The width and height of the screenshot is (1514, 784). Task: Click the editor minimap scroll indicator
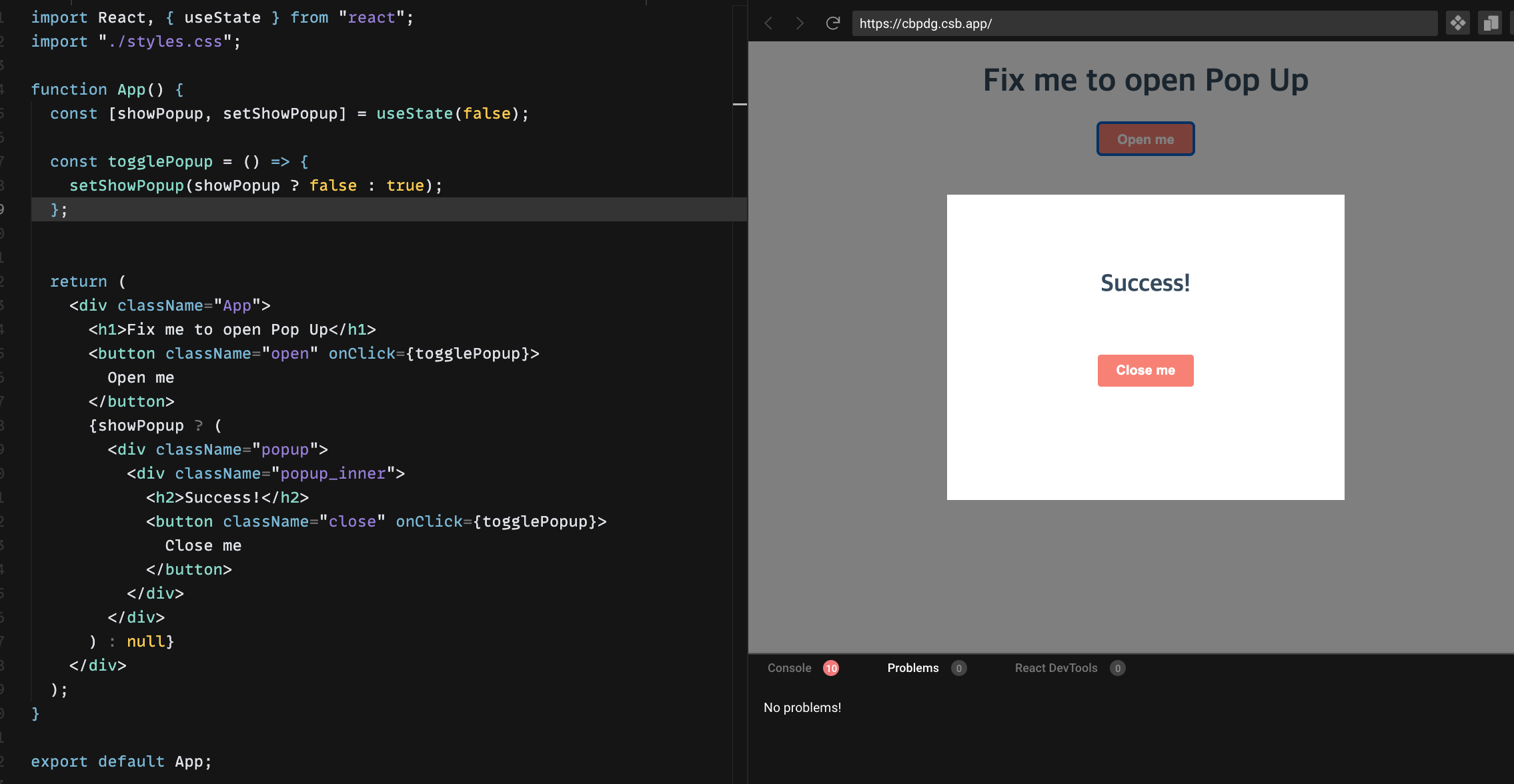tap(740, 104)
